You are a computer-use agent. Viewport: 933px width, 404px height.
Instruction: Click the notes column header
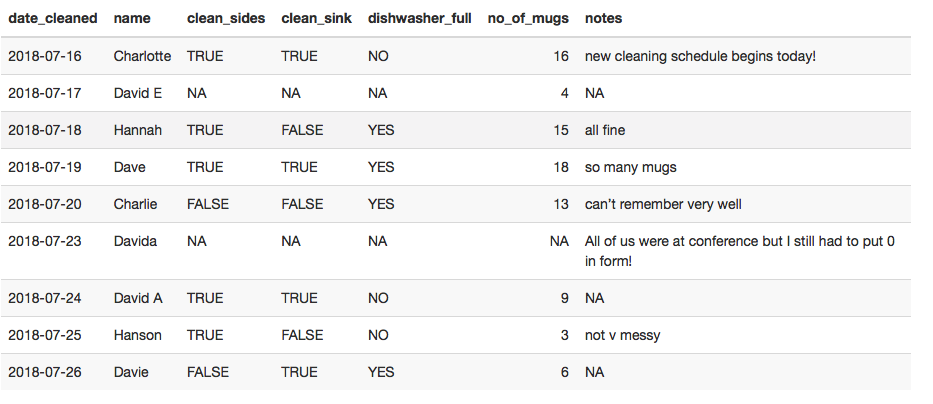click(603, 18)
